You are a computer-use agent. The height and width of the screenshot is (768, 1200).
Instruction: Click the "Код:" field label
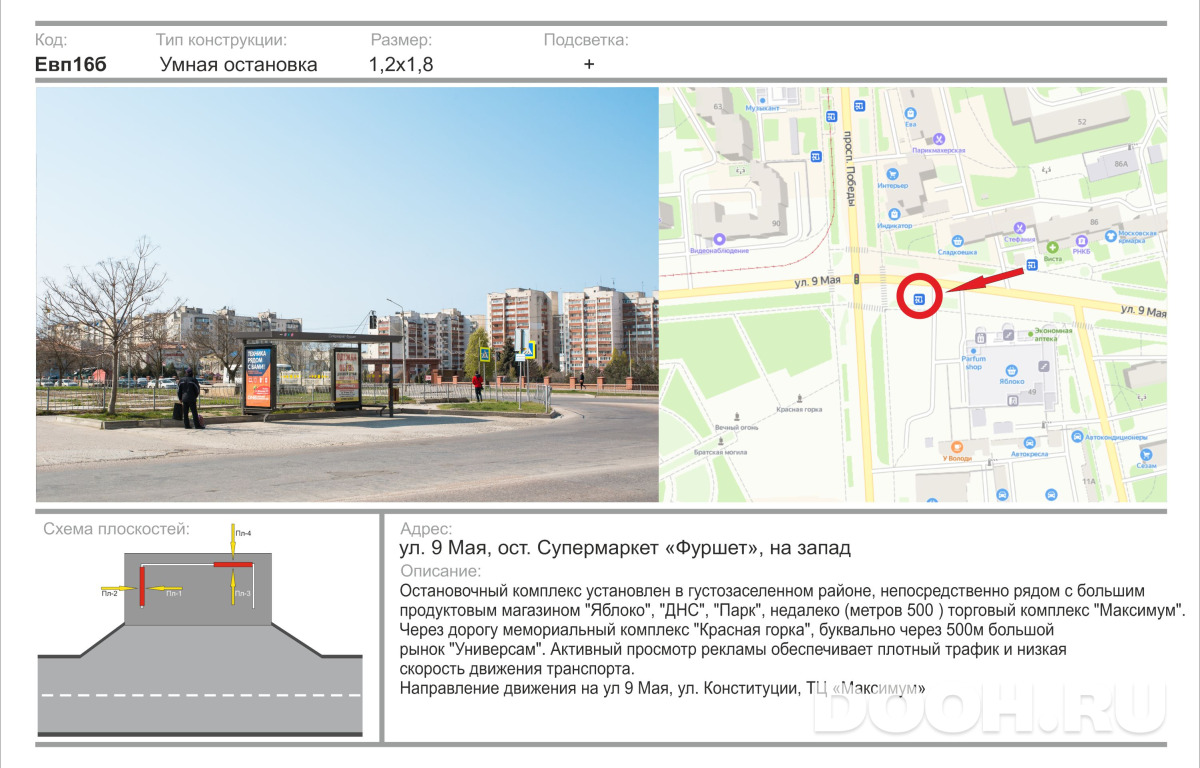click(51, 40)
